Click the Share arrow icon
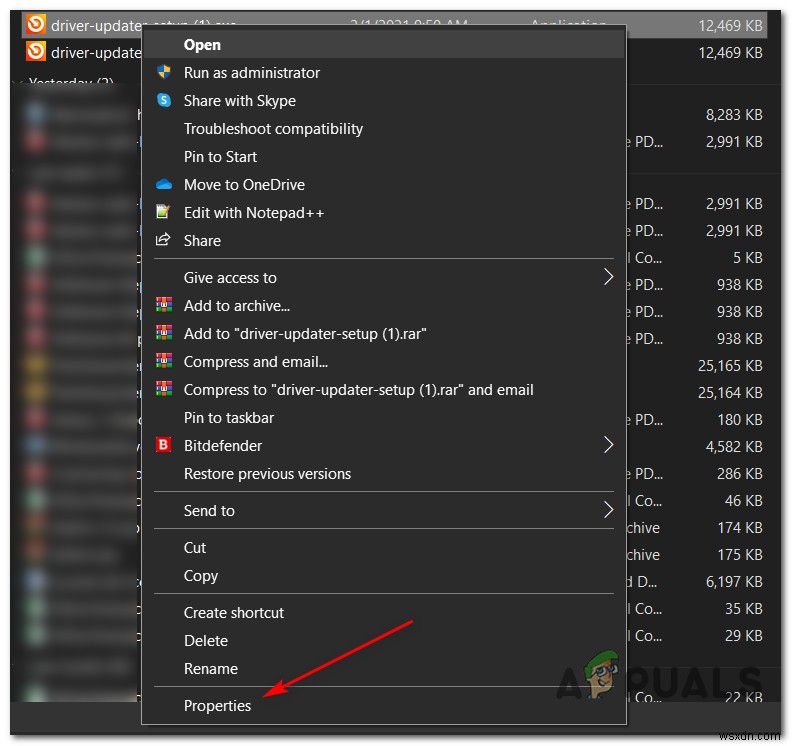This screenshot has width=792, height=746. tap(163, 239)
